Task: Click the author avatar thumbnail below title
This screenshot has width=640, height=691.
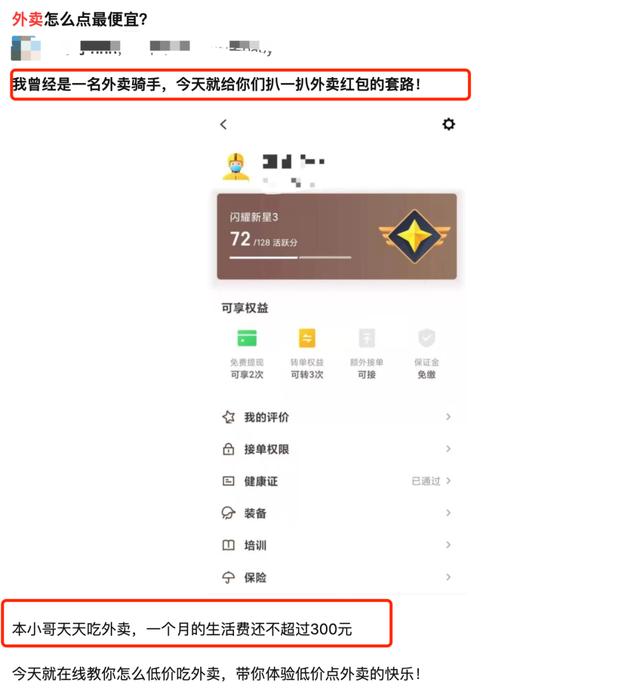Action: pyautogui.click(x=26, y=48)
